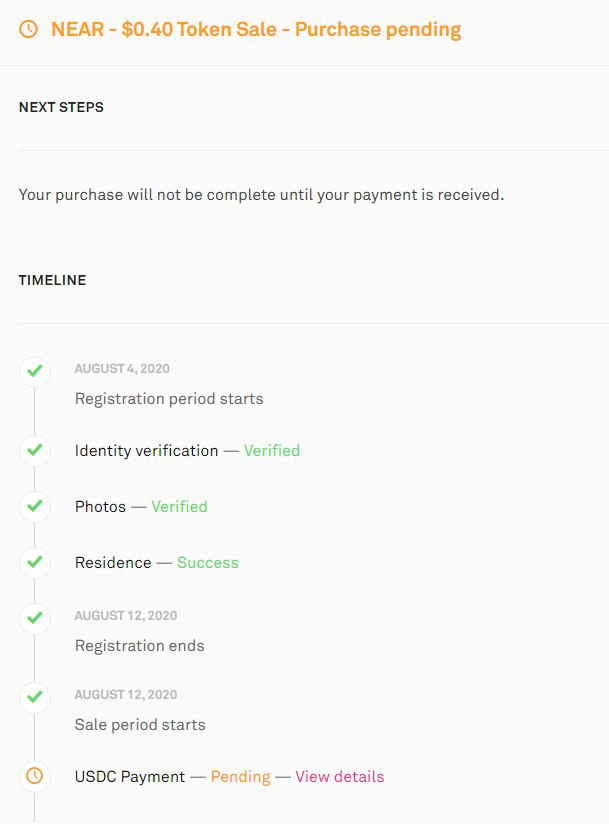Click the orange Pending status text
Viewport: 609px width, 824px height.
tap(241, 777)
